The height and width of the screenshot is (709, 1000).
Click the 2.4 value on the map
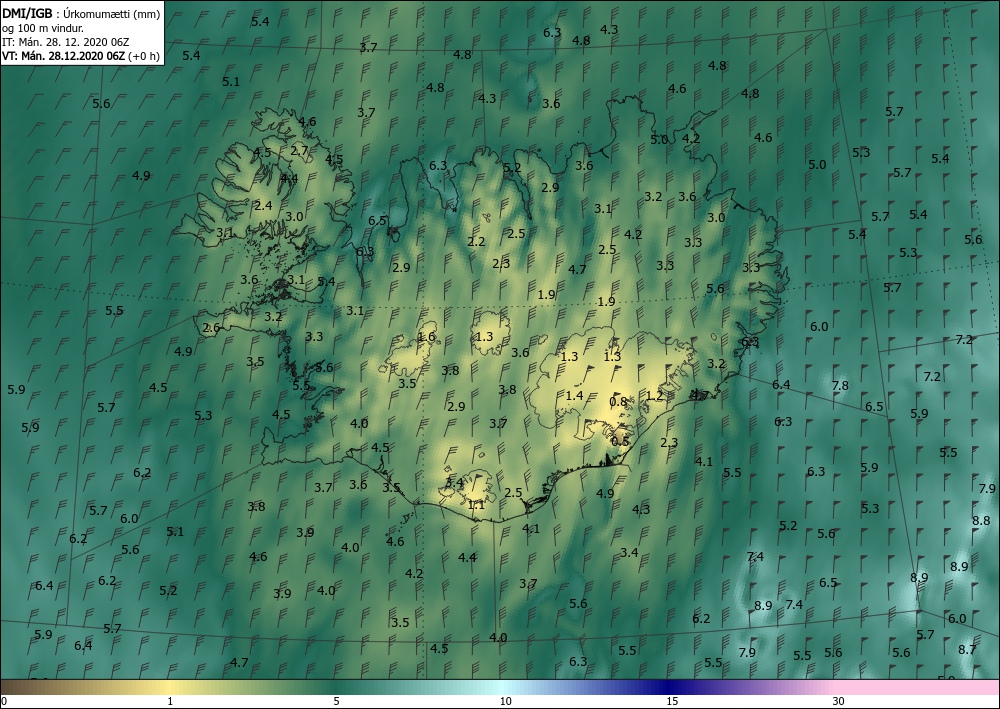263,205
